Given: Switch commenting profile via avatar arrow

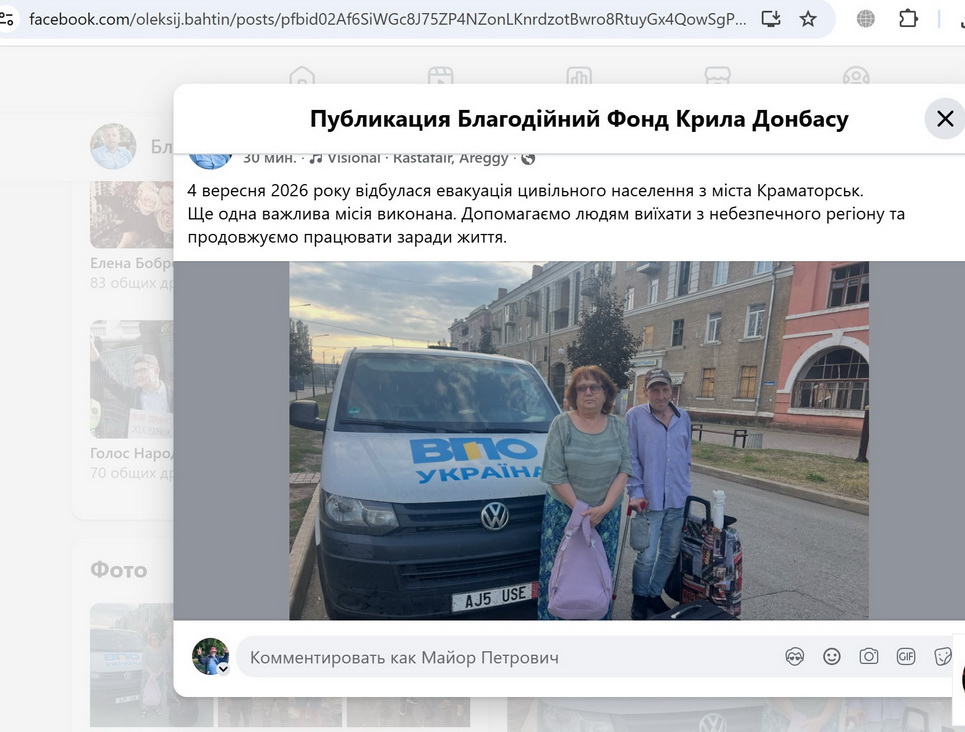Looking at the screenshot, I should click(x=223, y=669).
